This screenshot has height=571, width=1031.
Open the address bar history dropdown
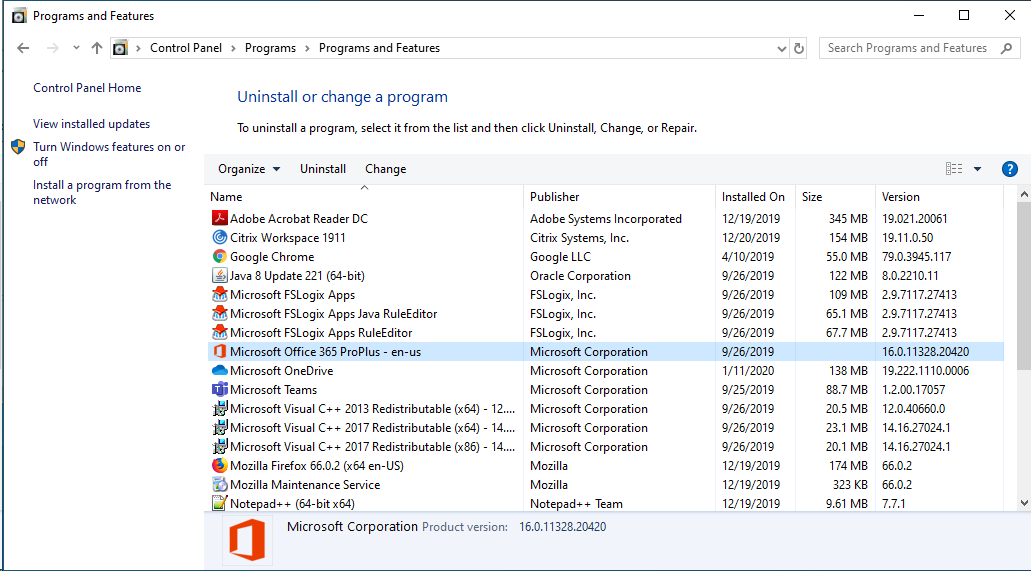tap(781, 48)
